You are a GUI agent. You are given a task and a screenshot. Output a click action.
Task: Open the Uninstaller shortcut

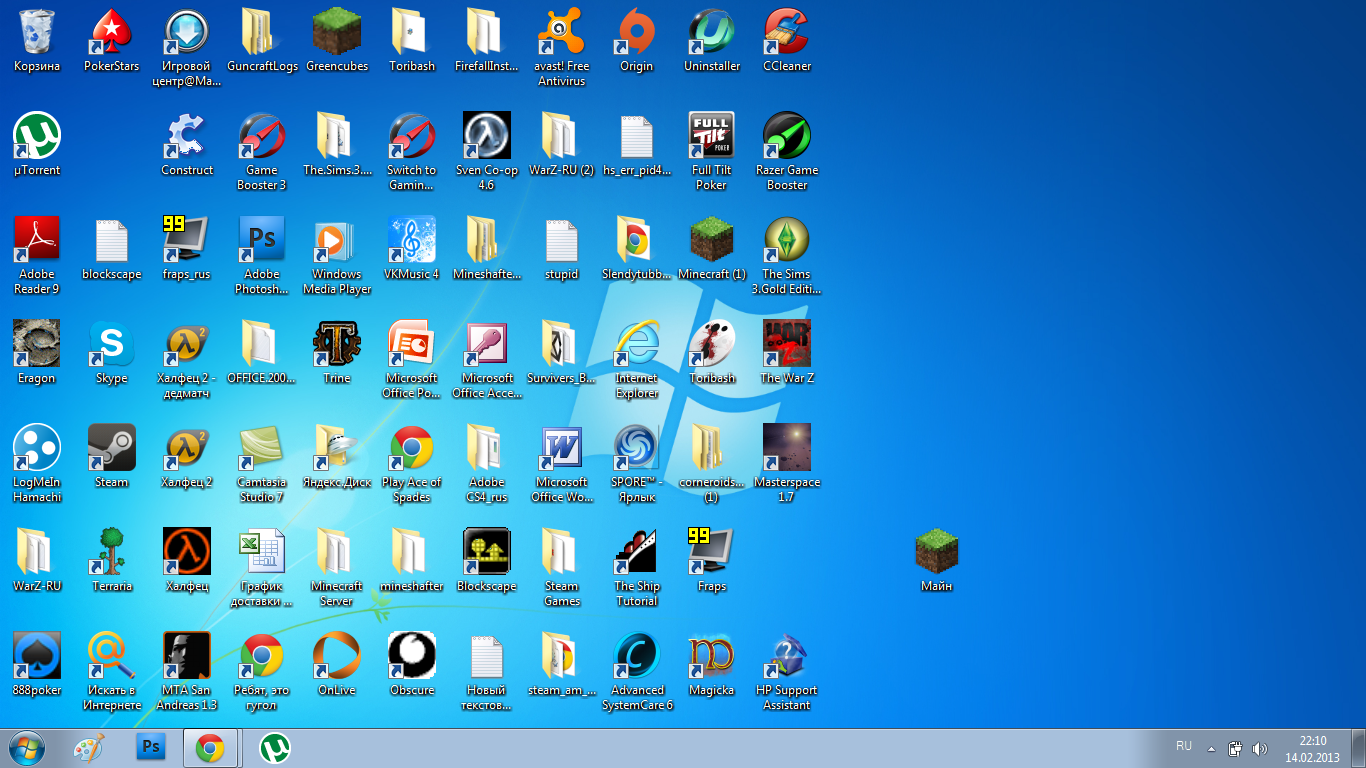click(712, 32)
